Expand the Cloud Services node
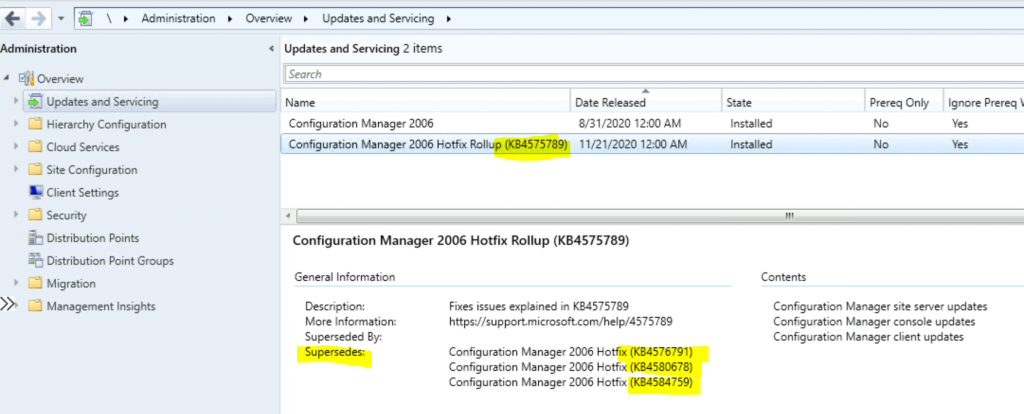Viewport: 1024px width, 414px height. 16,147
